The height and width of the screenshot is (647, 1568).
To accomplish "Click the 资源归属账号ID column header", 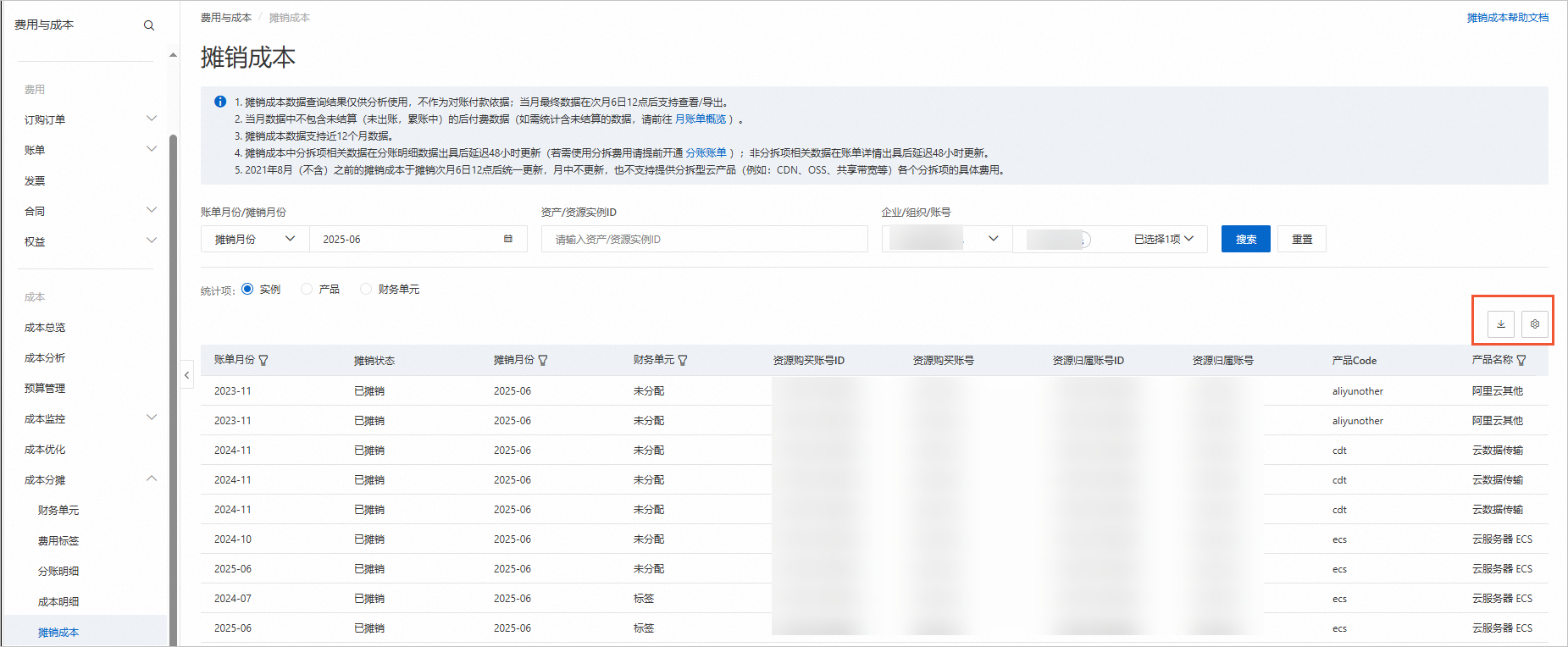I will pyautogui.click(x=1089, y=360).
